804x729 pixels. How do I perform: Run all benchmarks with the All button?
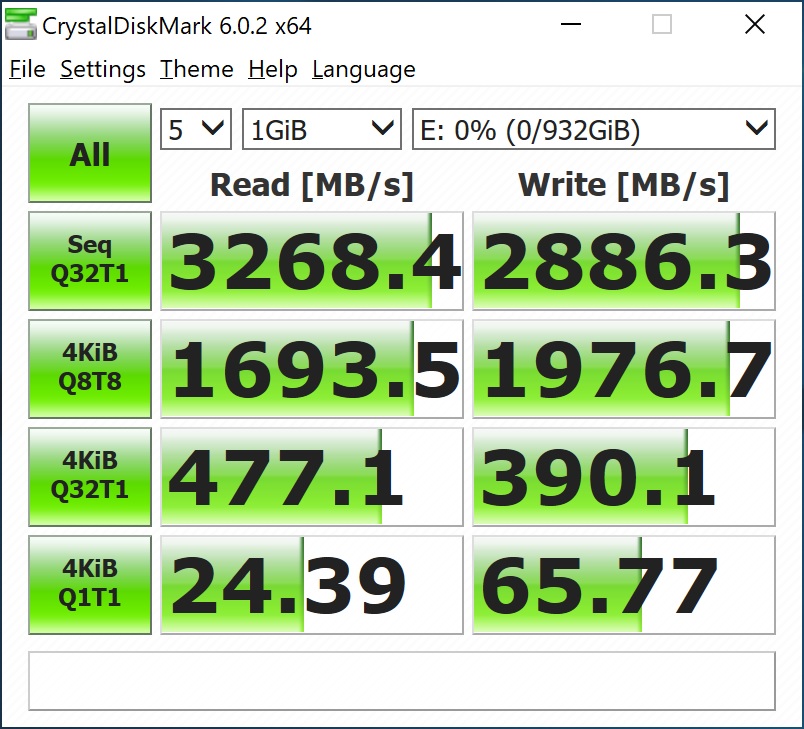pos(90,153)
